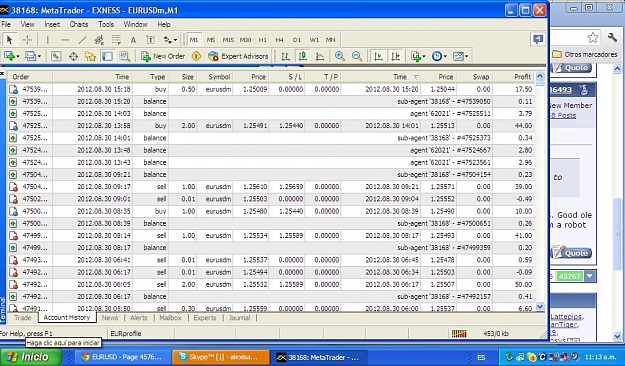The height and width of the screenshot is (366, 625).
Task: Open the profiles dropdown
Action: click(x=33, y=56)
